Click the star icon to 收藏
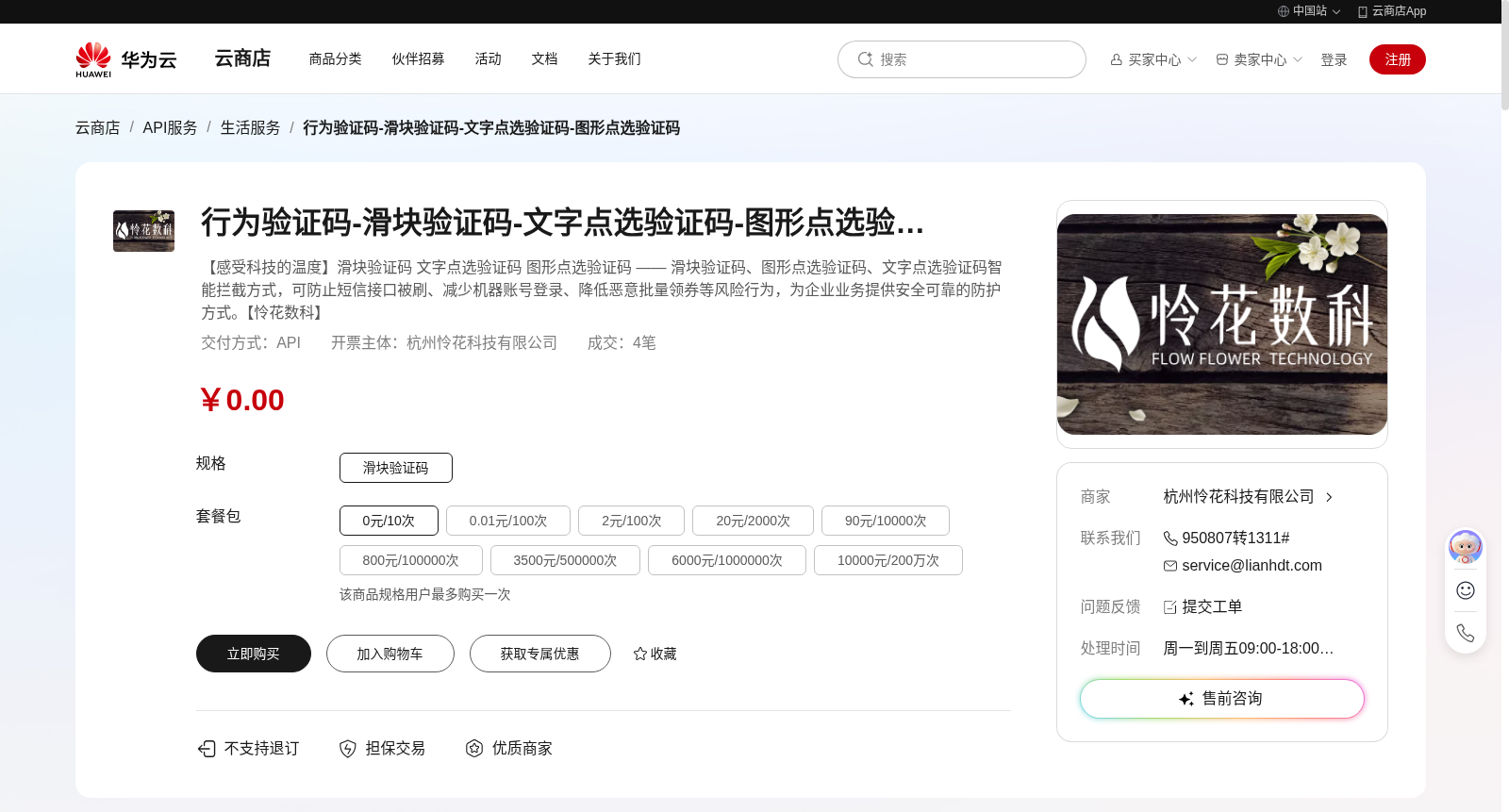This screenshot has width=1509, height=812. coord(640,654)
